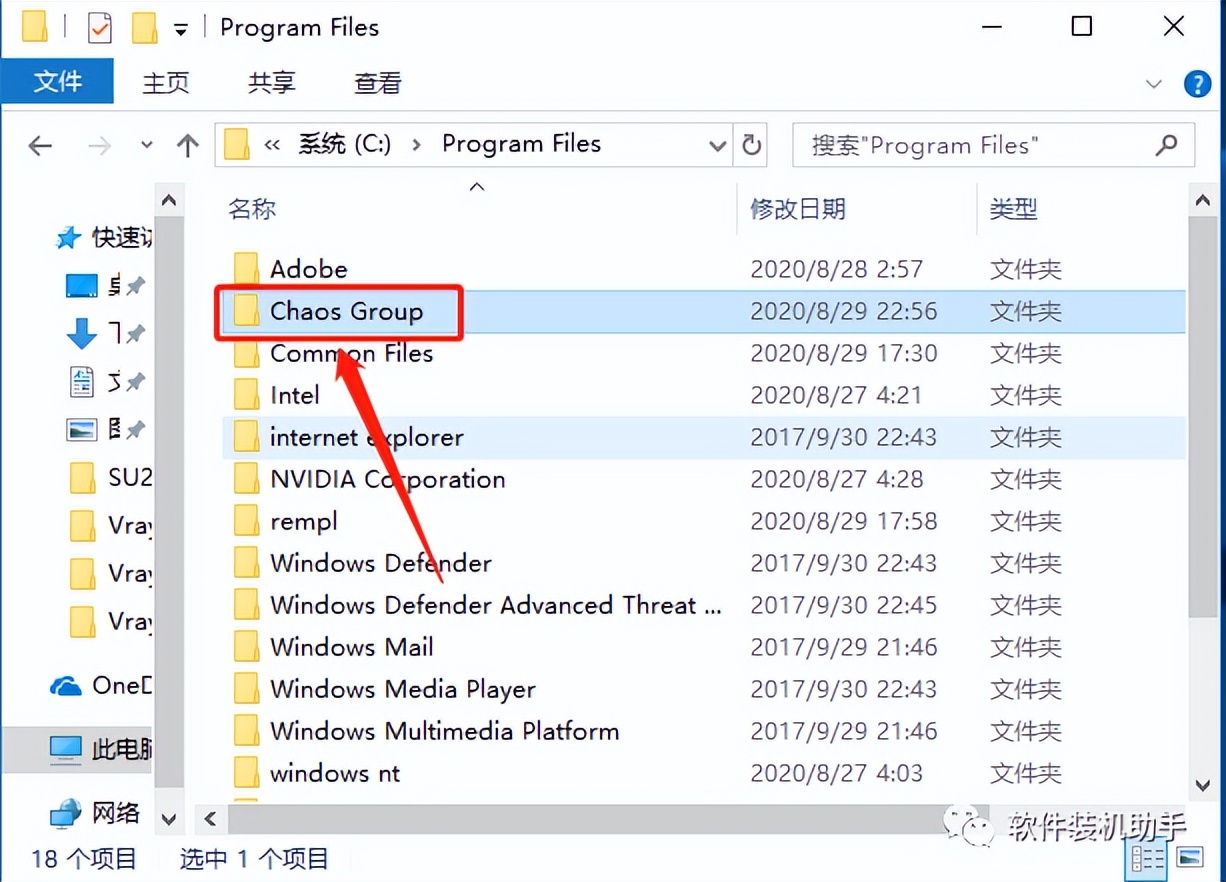The width and height of the screenshot is (1226, 882).
Task: Click the Adobe folder icon
Action: coord(246,269)
